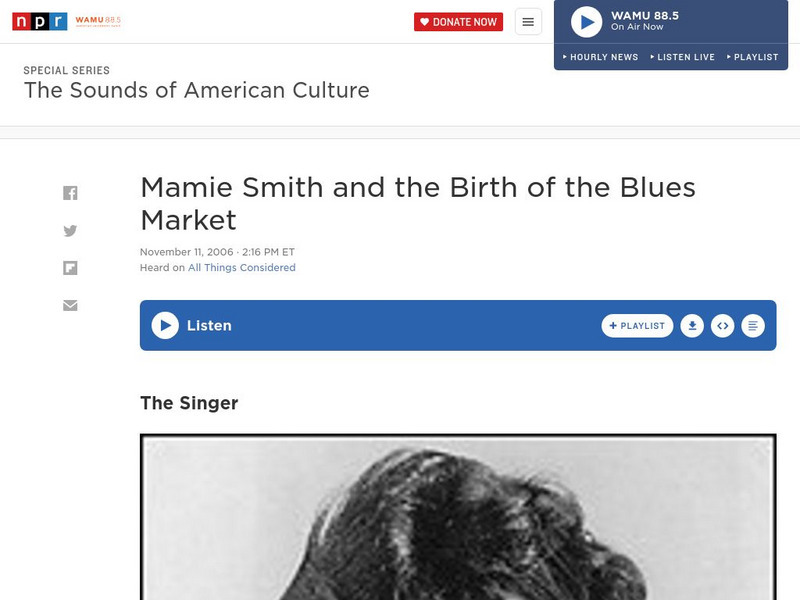
Task: Click the DONATE NOW button
Action: tap(458, 20)
